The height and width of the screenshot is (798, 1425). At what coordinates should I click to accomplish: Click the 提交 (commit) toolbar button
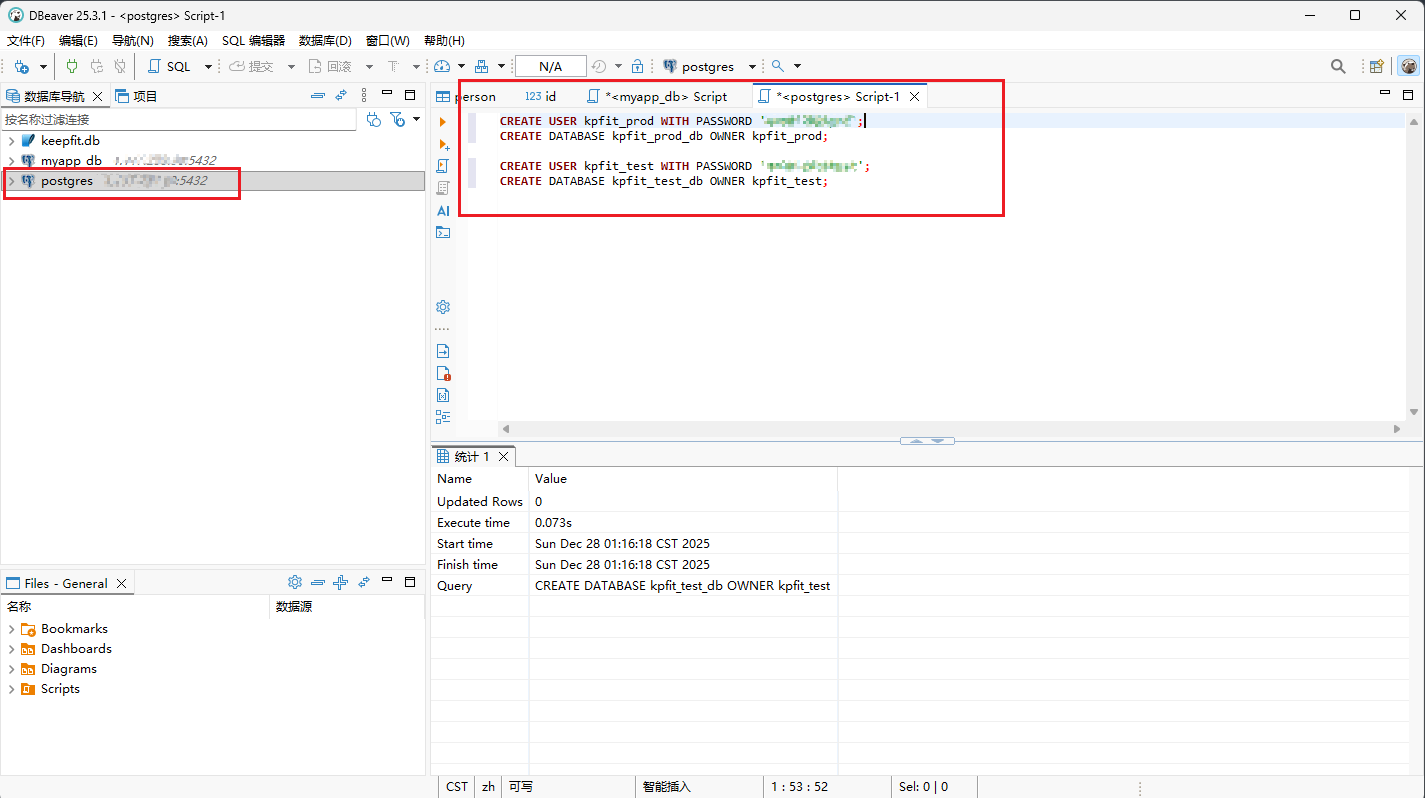tap(251, 66)
